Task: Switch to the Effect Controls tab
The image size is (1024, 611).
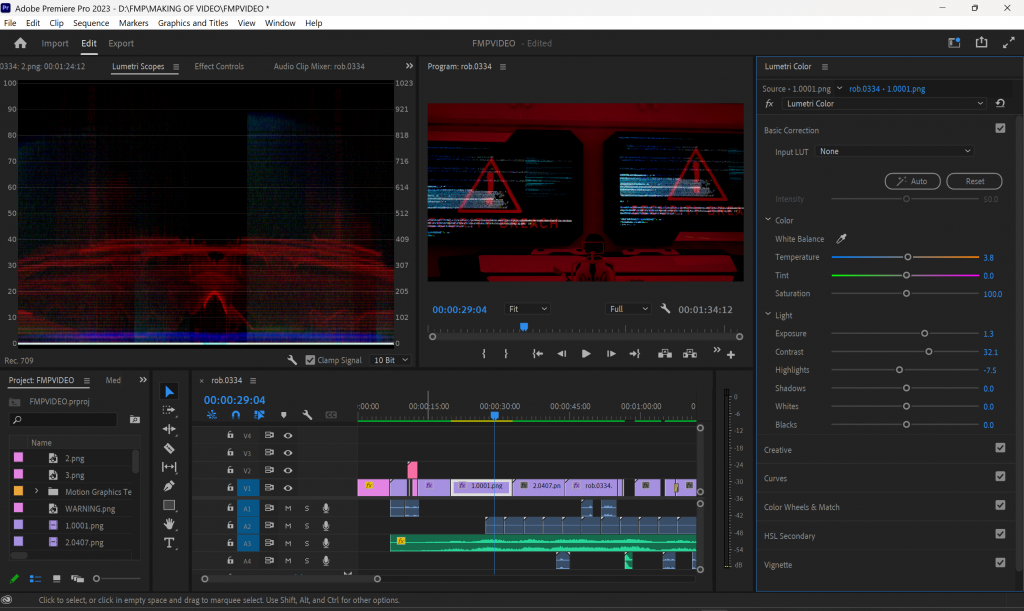Action: [219, 67]
